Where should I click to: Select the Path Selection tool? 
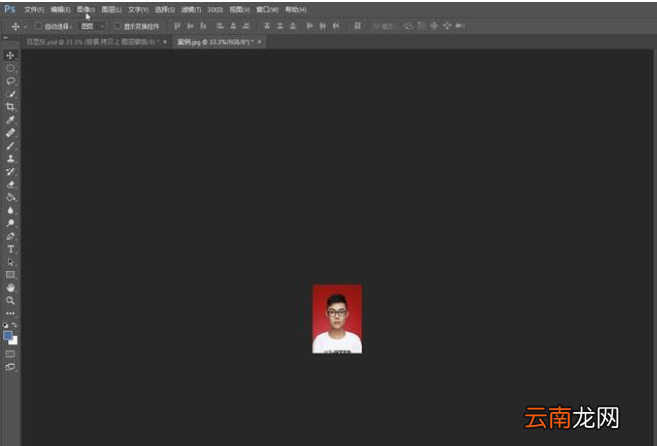tap(10, 262)
